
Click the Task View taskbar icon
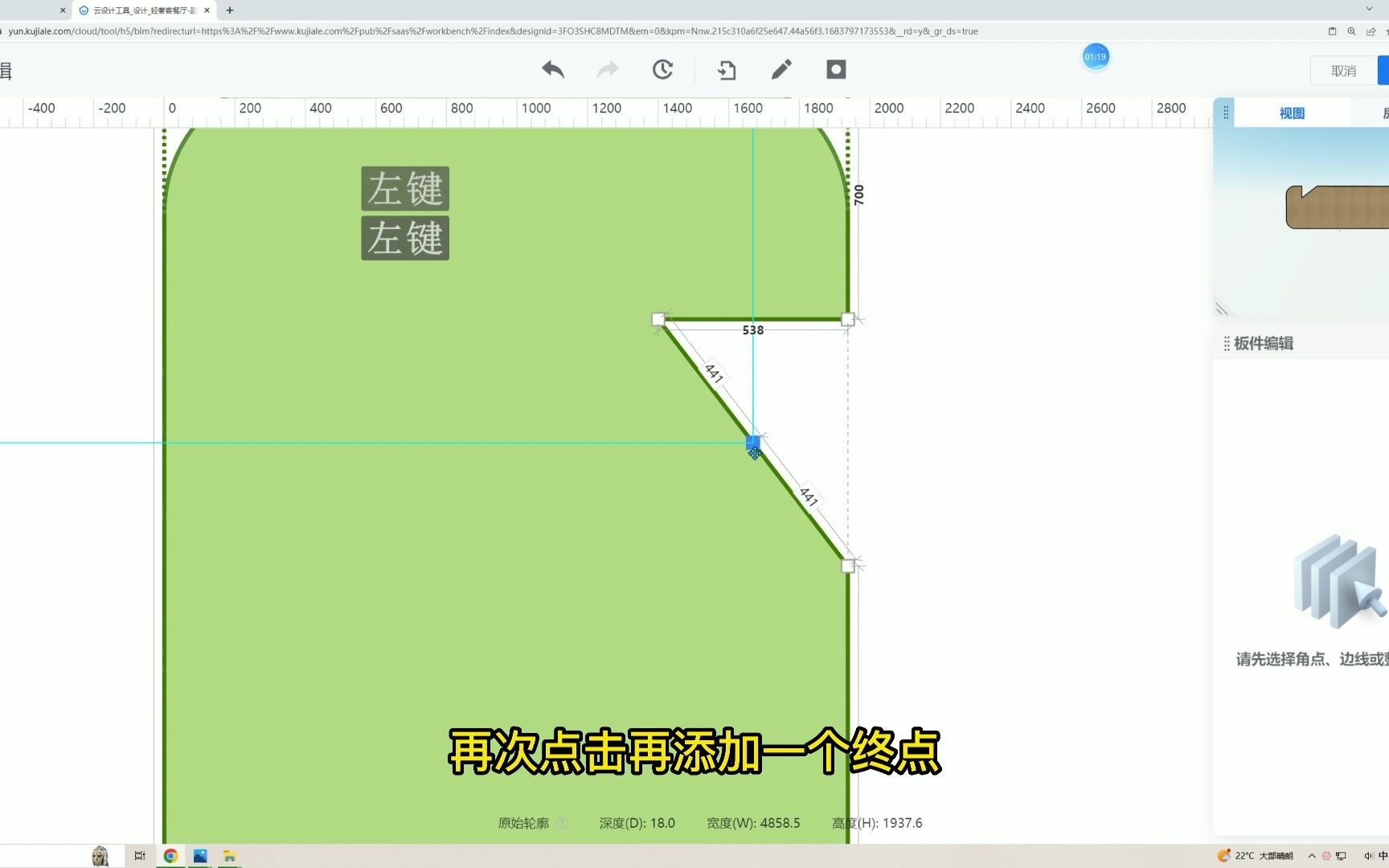click(140, 856)
